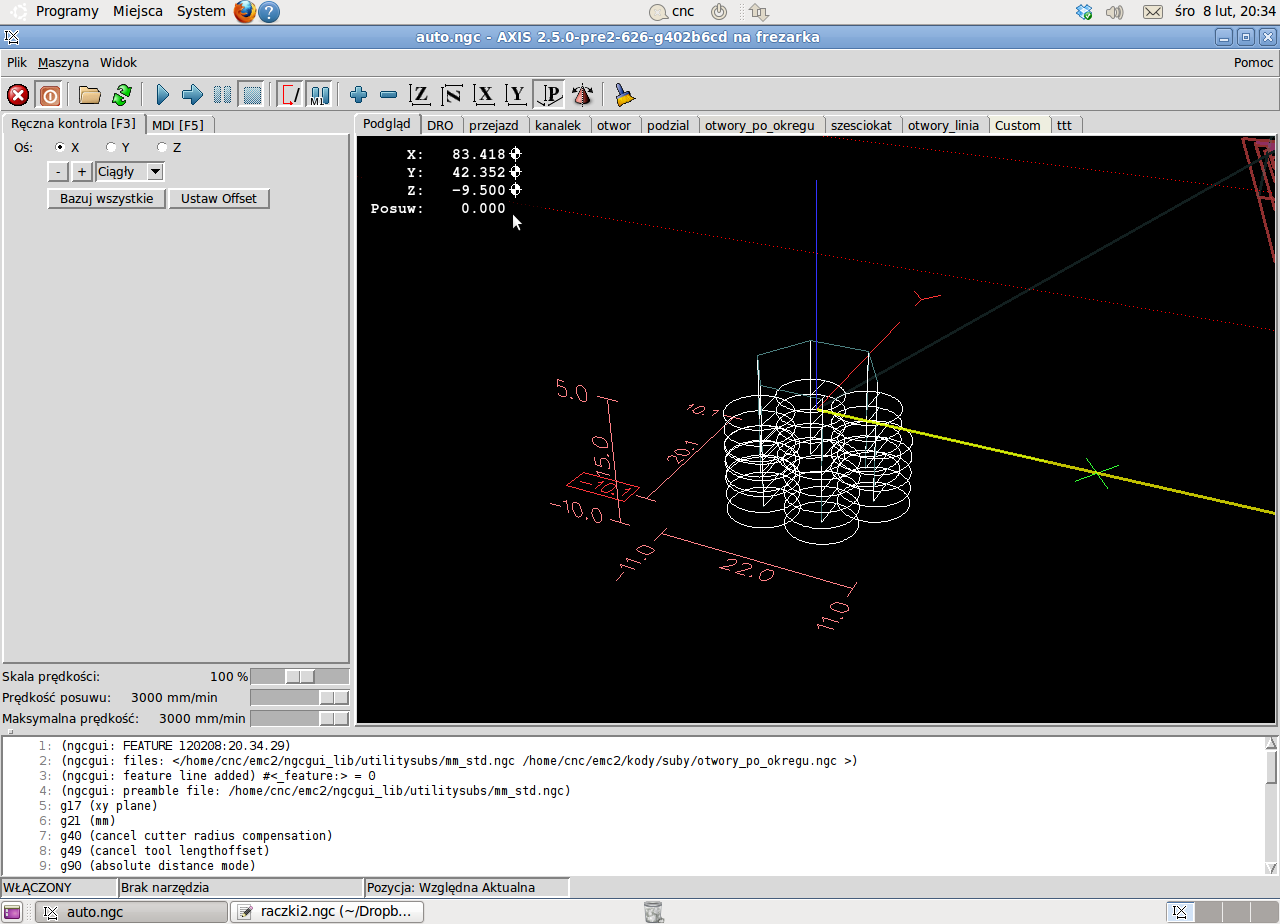Click Bazuj wszystkie button

pos(107,198)
